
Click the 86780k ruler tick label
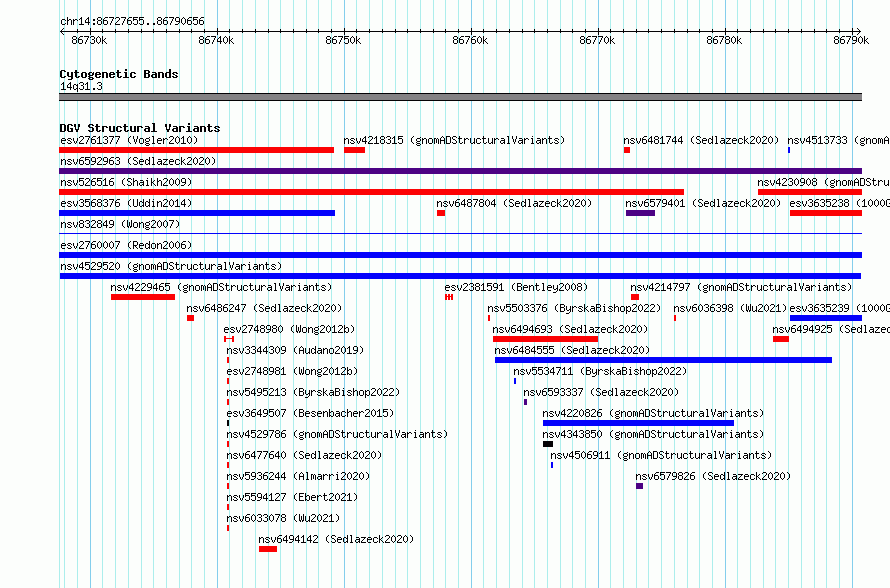724,40
